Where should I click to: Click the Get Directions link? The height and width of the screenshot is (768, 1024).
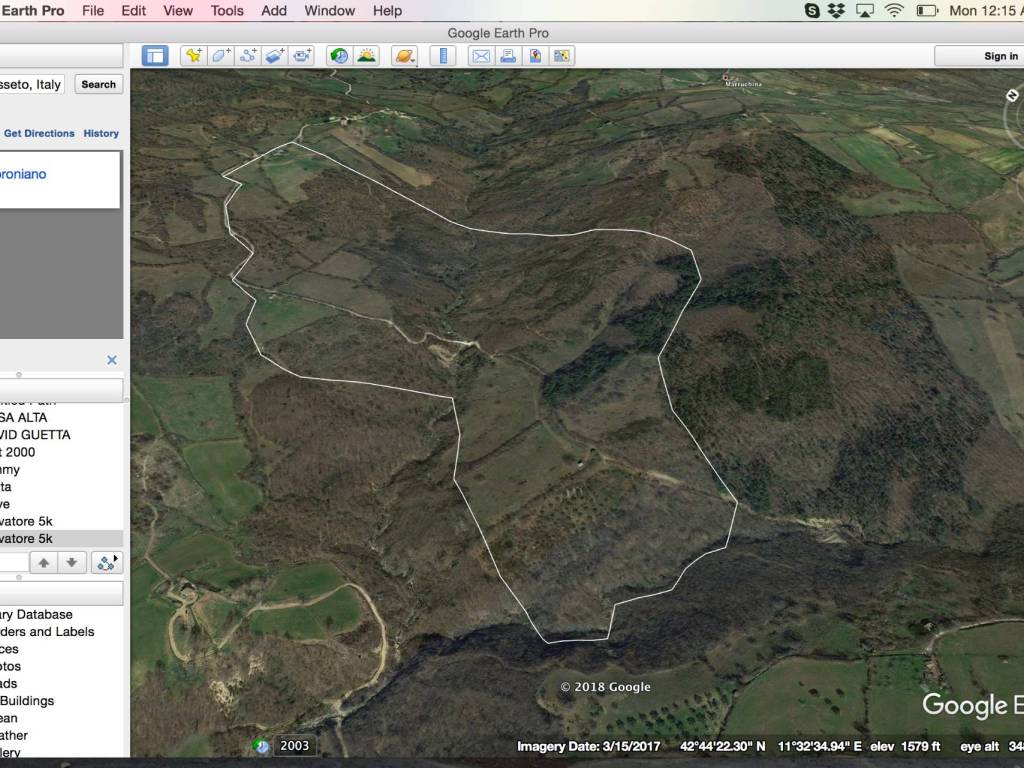pos(39,133)
